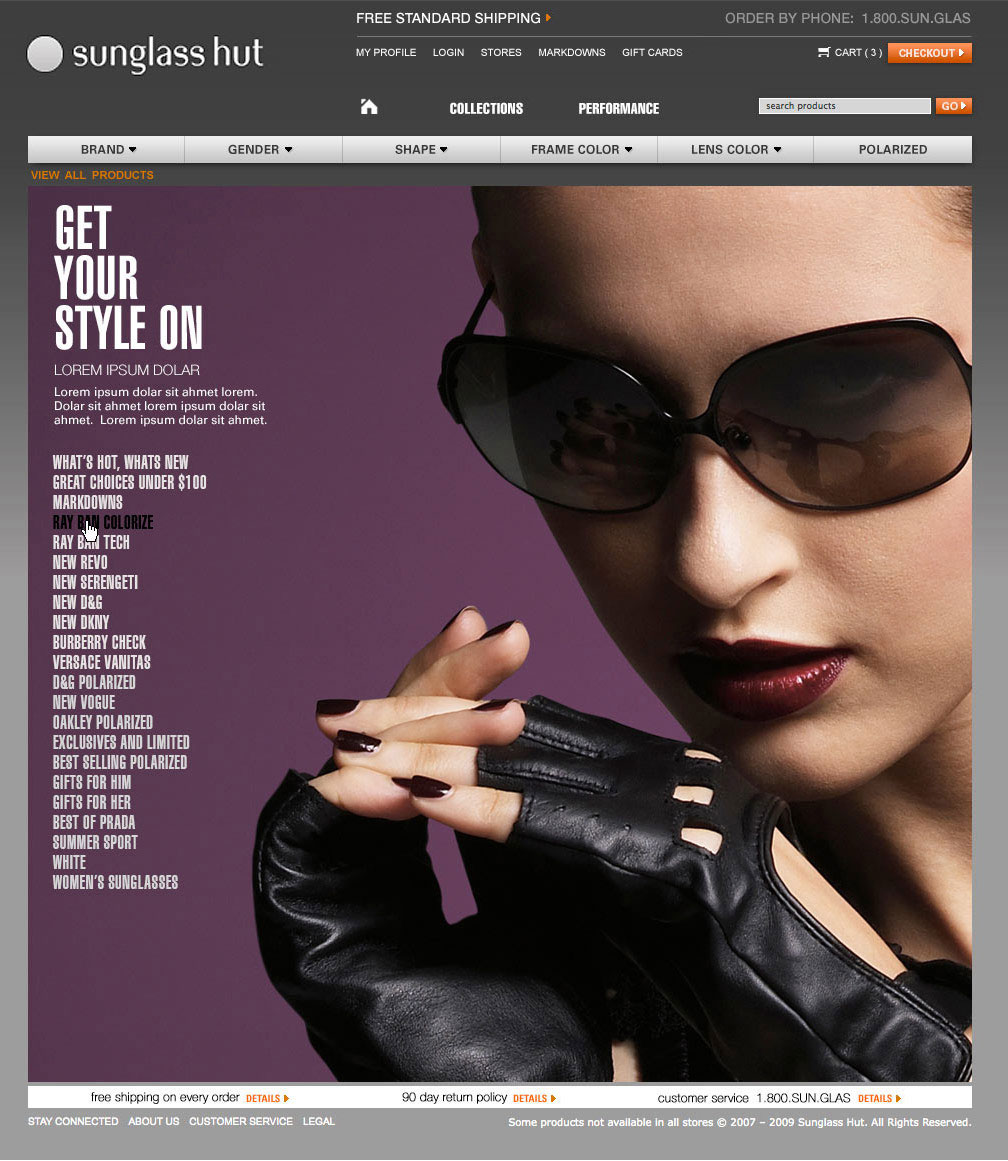
Task: Click the View All Products link
Action: click(x=92, y=175)
